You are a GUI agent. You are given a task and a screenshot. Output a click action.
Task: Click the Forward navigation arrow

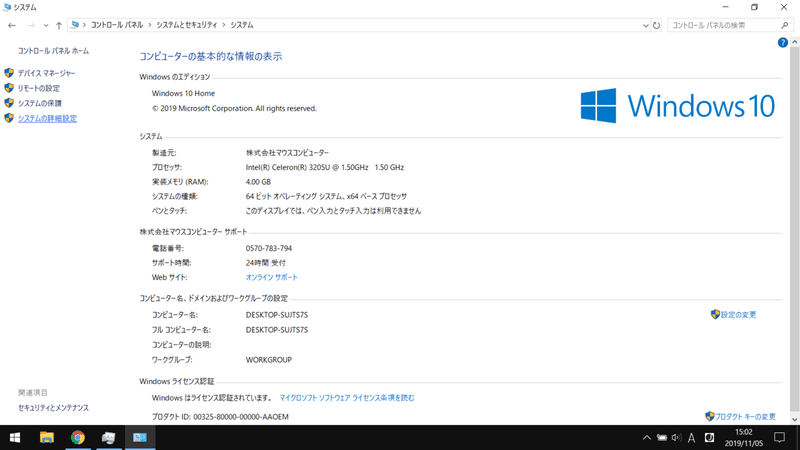tap(31, 25)
